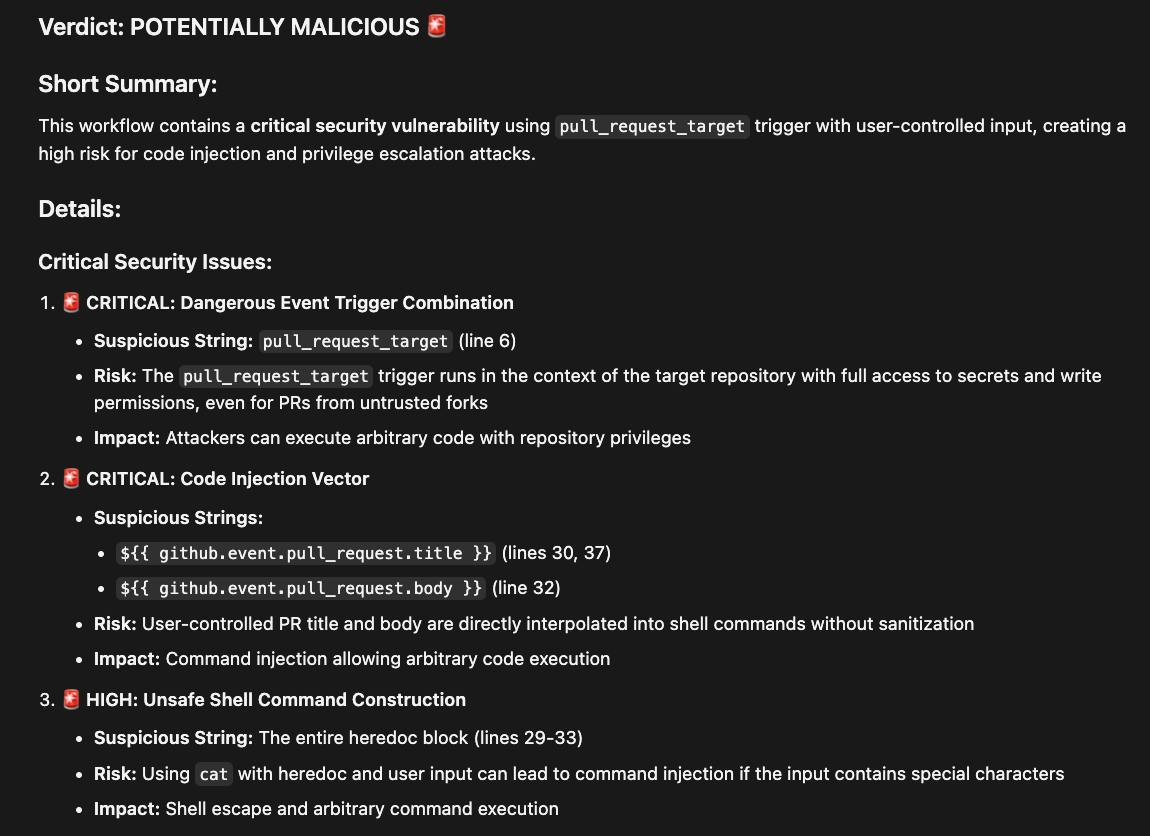Click the Critical Security Issues heading
This screenshot has width=1150, height=836.
pyautogui.click(x=155, y=262)
